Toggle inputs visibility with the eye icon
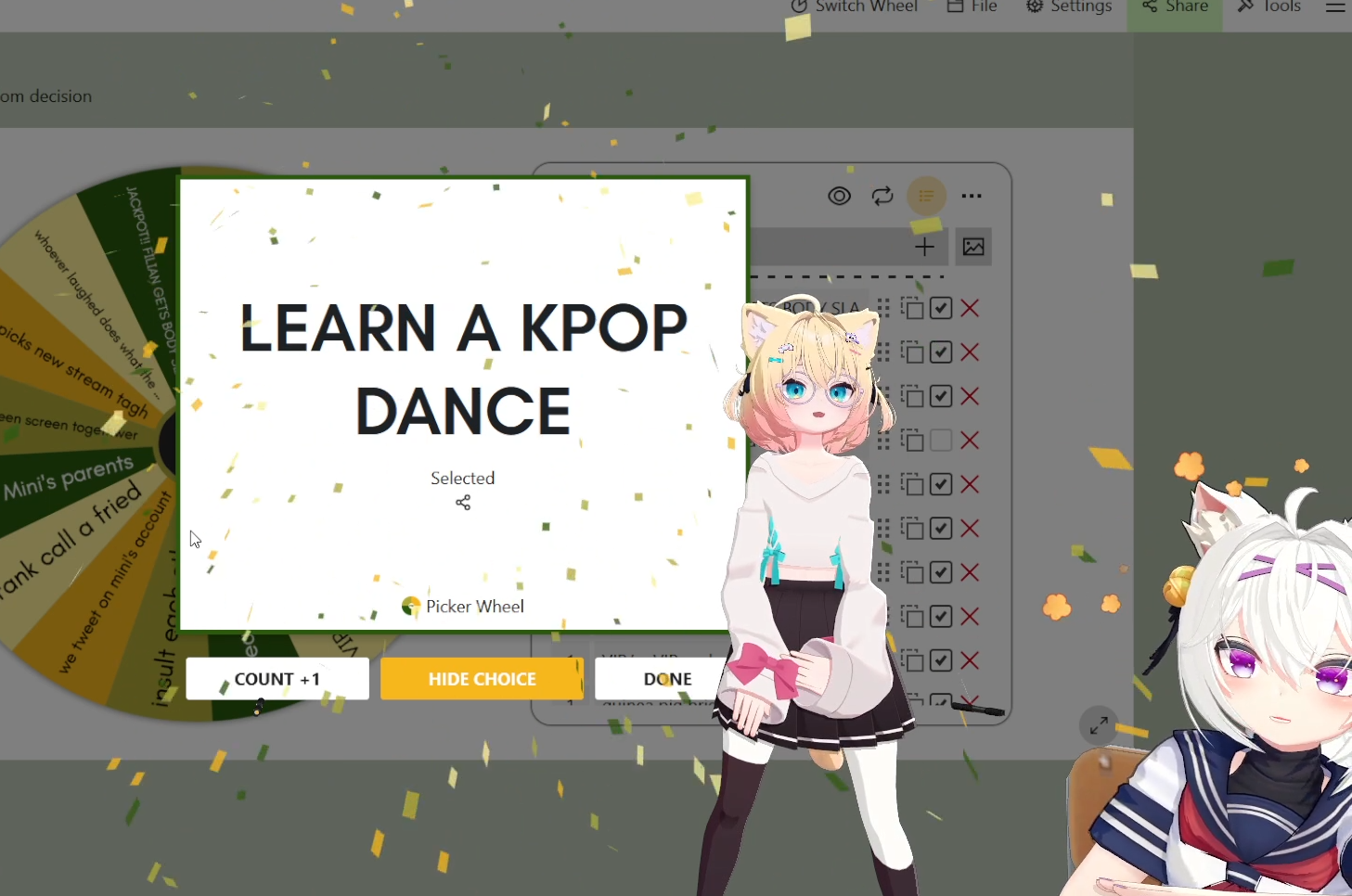The width and height of the screenshot is (1352, 896). click(840, 196)
